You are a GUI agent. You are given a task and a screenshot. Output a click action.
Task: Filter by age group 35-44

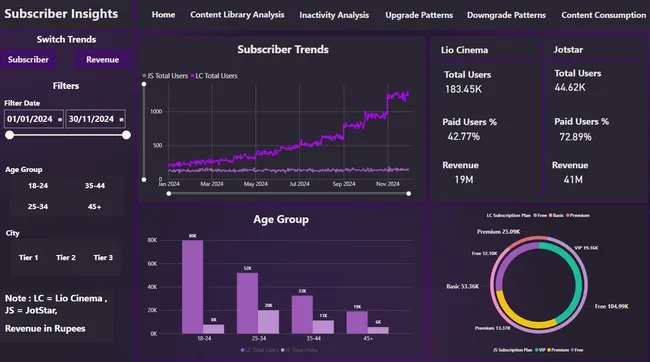[x=95, y=186]
